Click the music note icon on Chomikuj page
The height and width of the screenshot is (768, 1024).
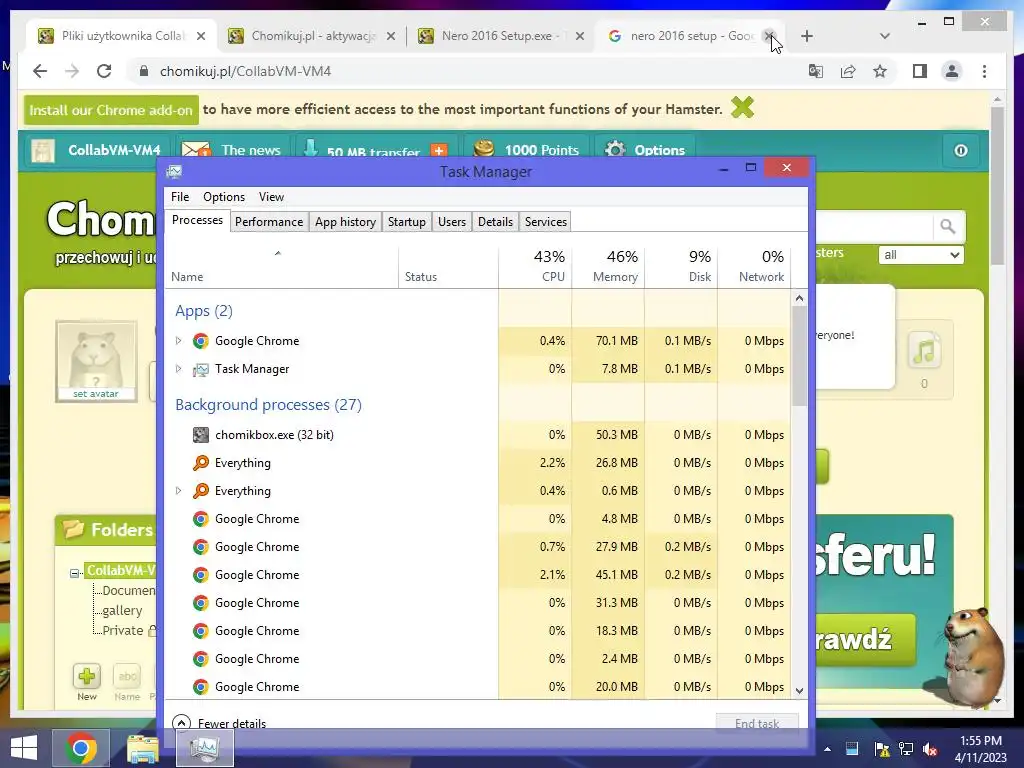pyautogui.click(x=924, y=351)
